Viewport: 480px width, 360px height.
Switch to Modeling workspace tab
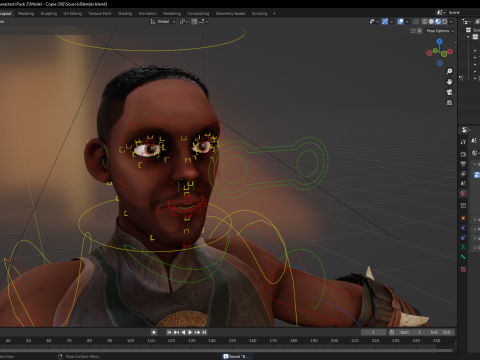click(26, 13)
